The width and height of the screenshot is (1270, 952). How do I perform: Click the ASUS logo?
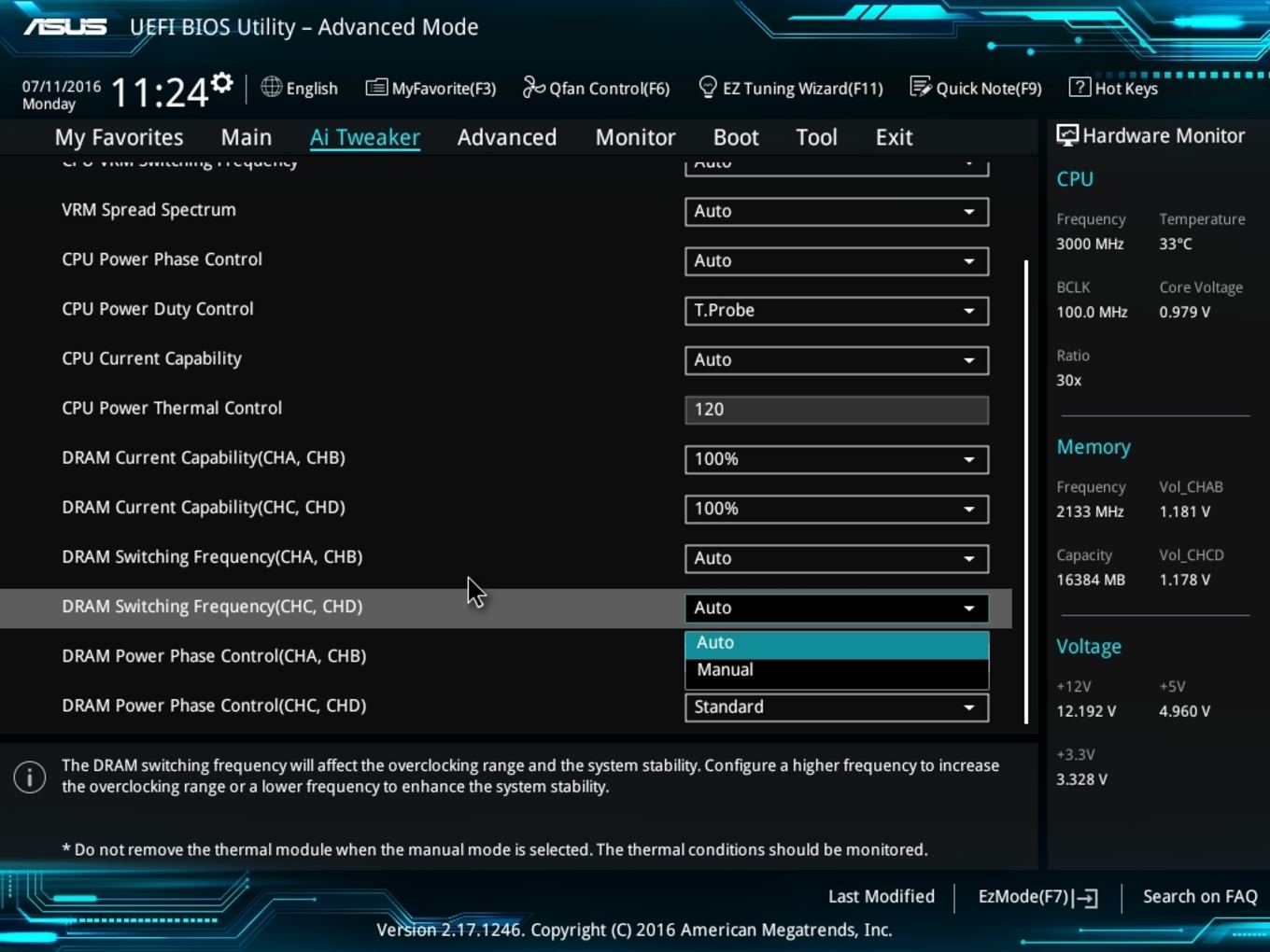(65, 26)
